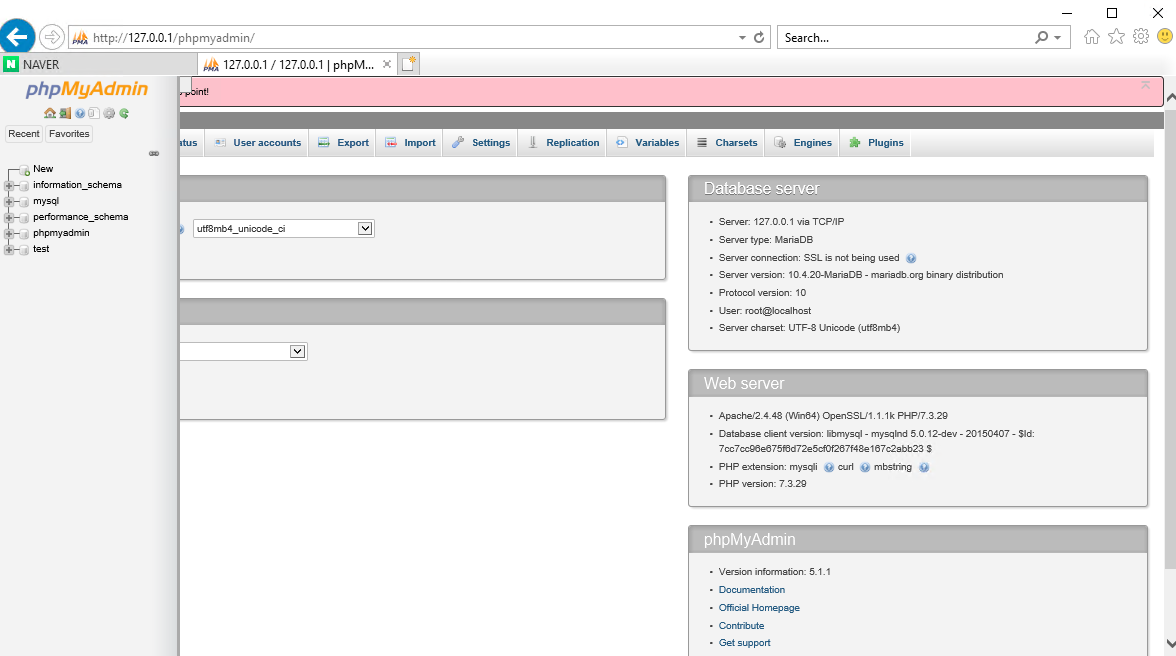Click the phpMyAdmin logo

click(x=87, y=90)
